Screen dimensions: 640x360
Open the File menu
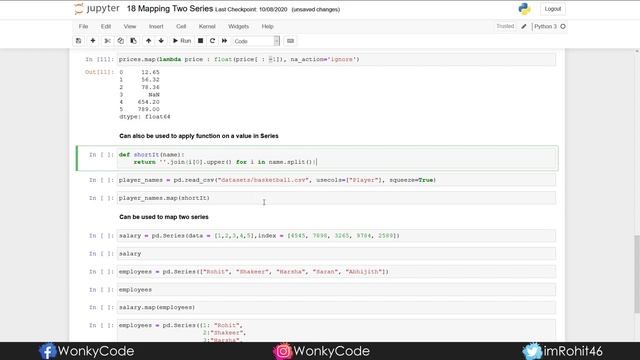click(83, 27)
